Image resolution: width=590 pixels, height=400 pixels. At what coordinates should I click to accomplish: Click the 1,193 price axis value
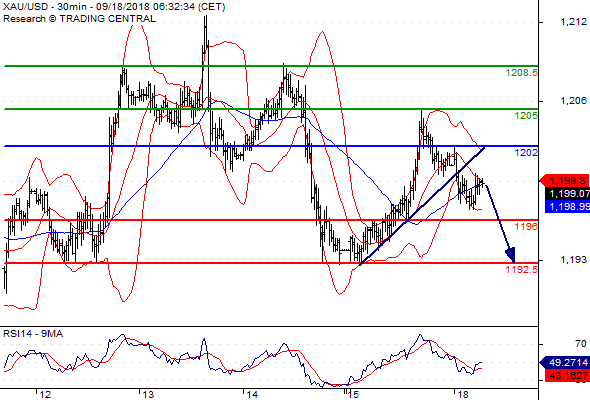pyautogui.click(x=573, y=260)
